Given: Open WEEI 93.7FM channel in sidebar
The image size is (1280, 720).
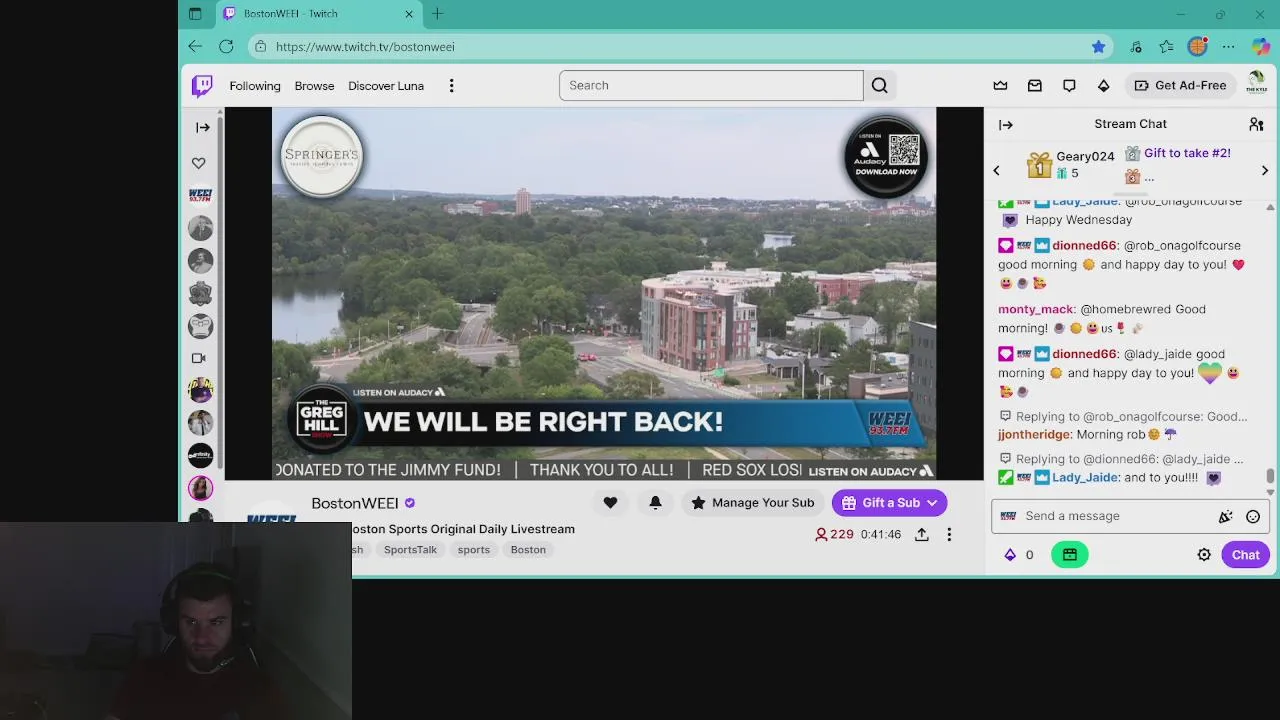Looking at the screenshot, I should point(200,195).
